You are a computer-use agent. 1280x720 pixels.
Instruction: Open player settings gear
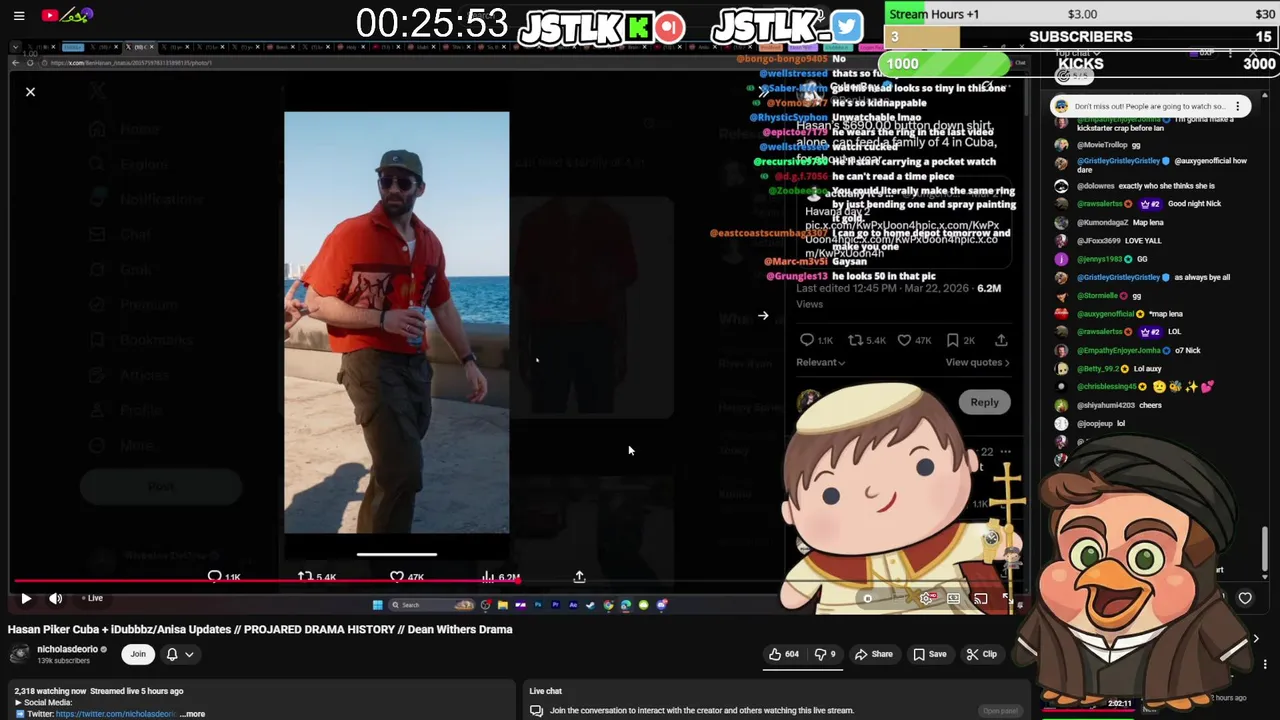(927, 599)
